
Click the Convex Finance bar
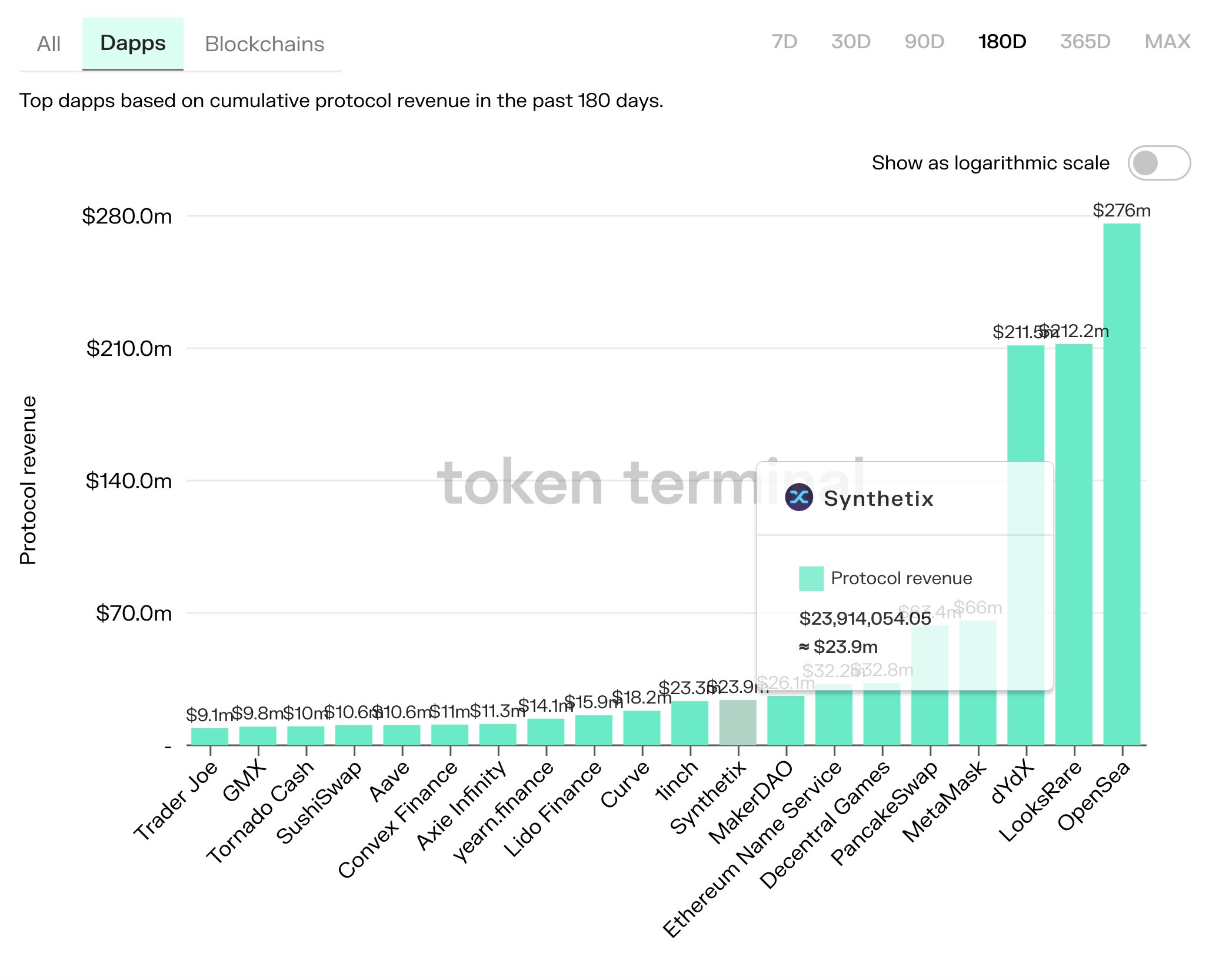point(450,735)
